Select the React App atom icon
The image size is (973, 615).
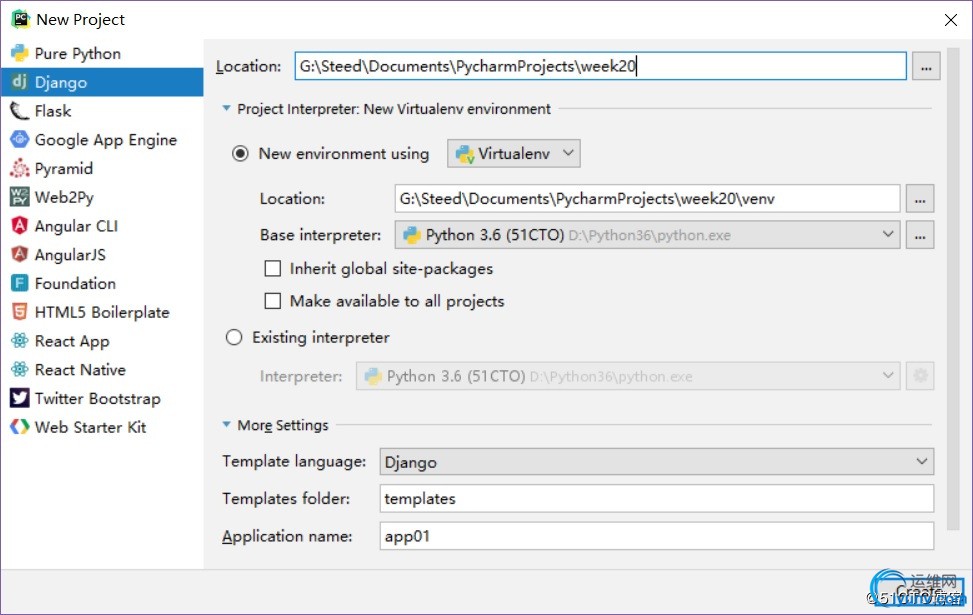(20, 341)
